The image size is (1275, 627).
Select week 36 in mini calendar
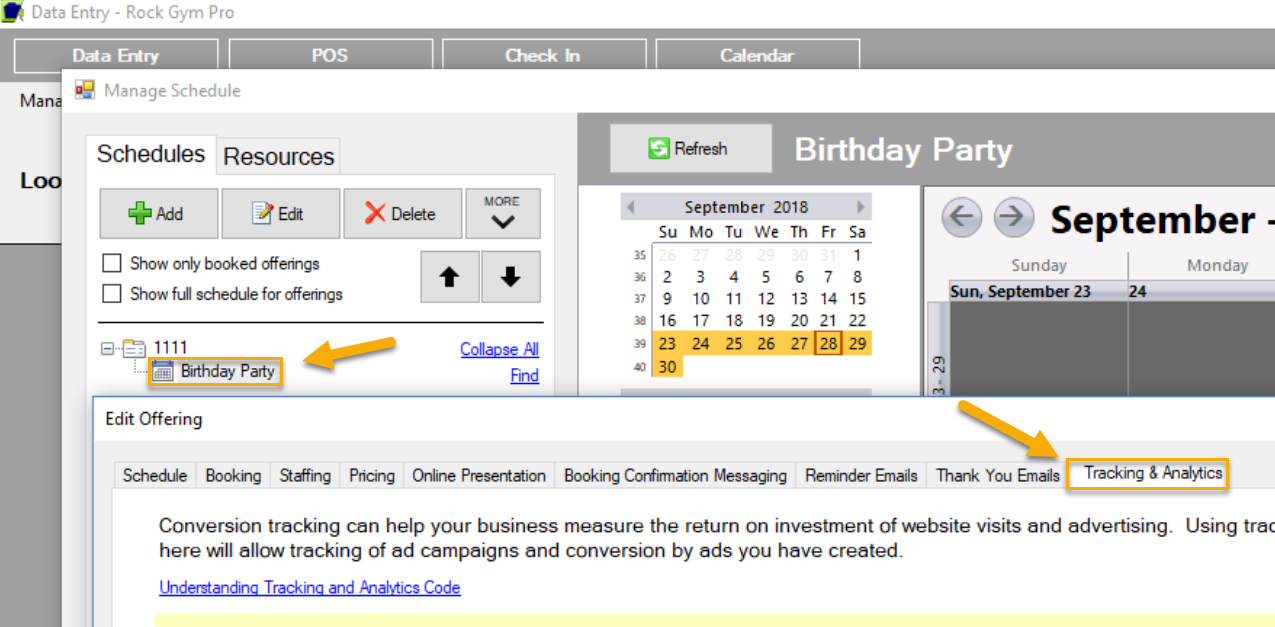tap(640, 277)
